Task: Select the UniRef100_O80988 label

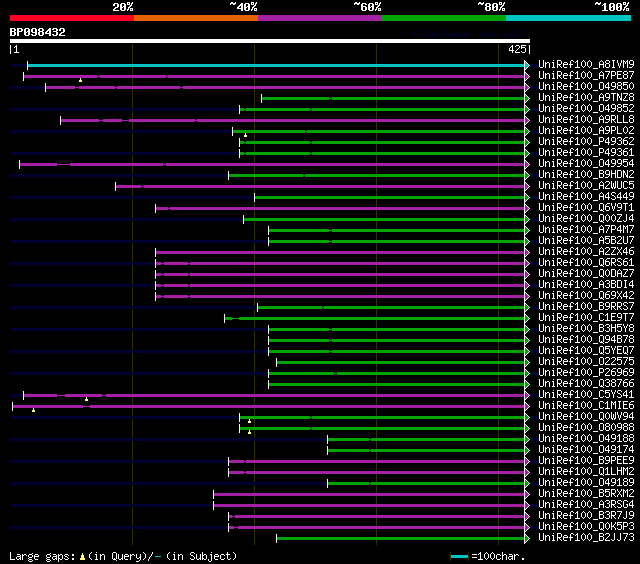Action: coord(586,428)
